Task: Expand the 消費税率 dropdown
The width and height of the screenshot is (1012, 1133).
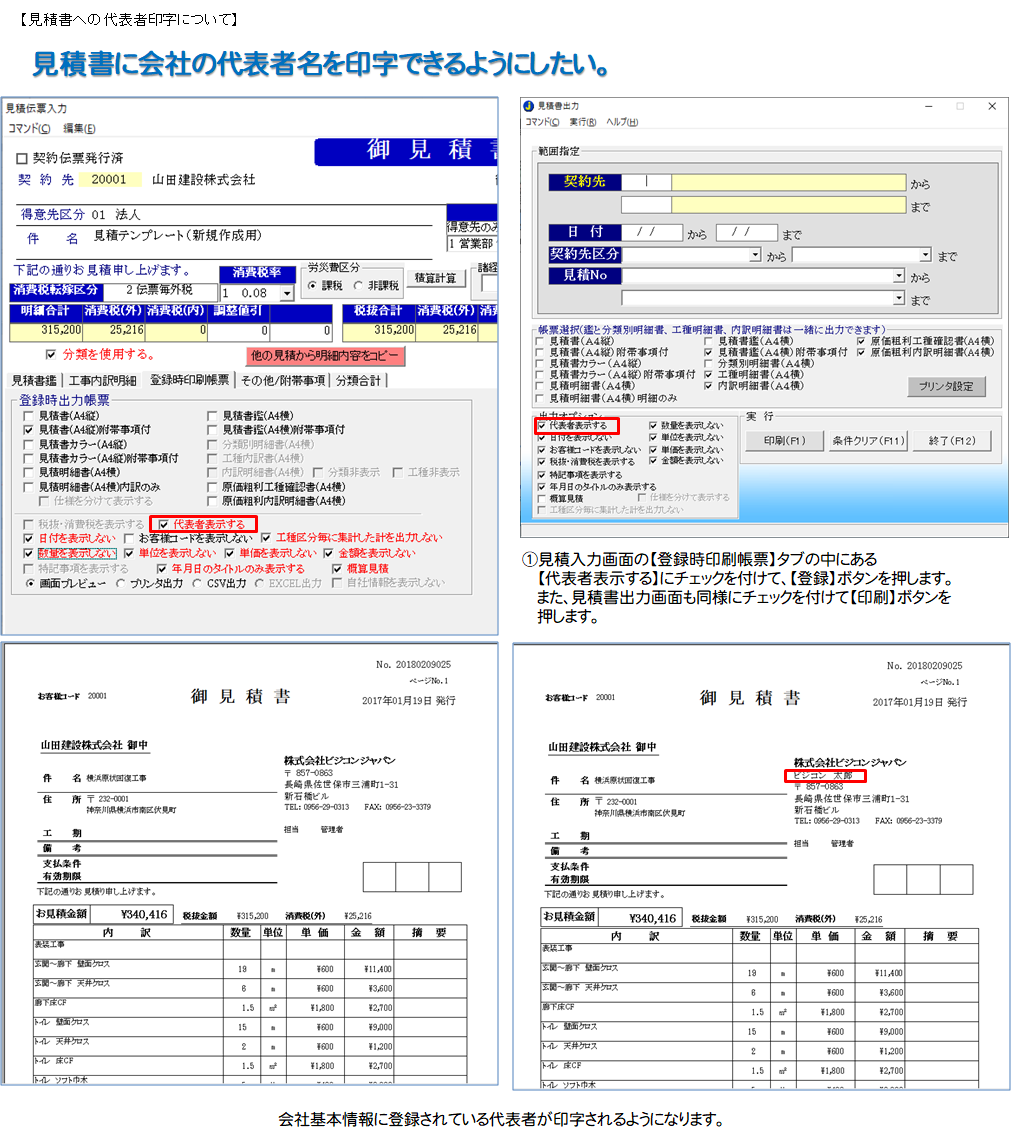Action: click(287, 294)
